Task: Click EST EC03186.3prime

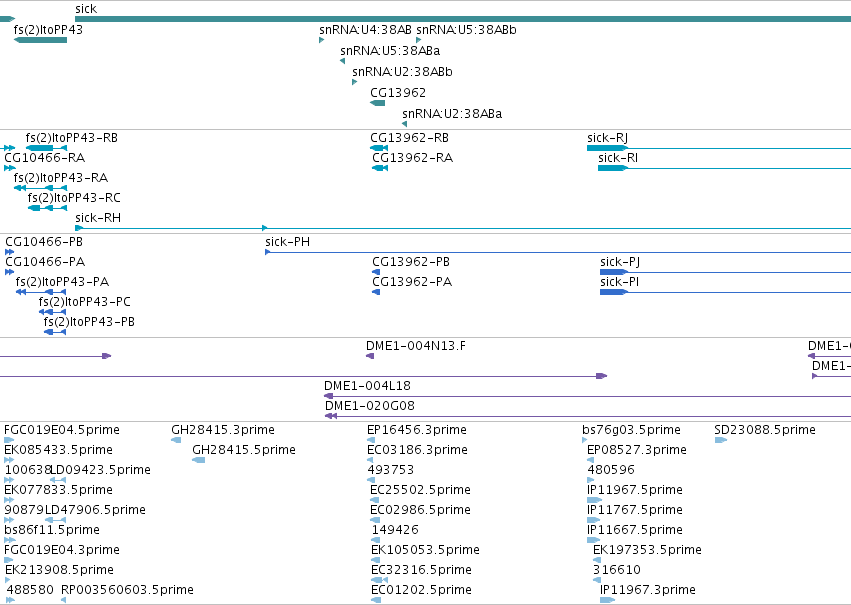Action: [x=417, y=450]
